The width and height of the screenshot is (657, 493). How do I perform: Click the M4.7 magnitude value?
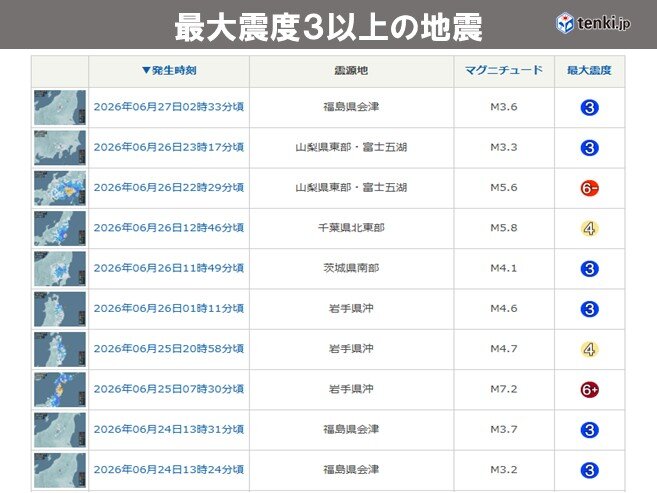click(504, 349)
